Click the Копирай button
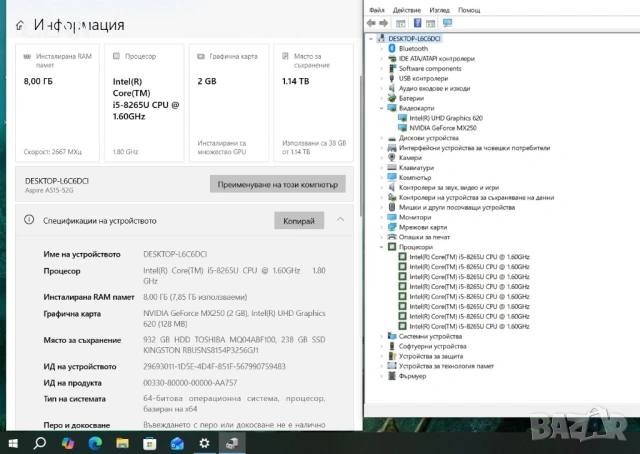640x454 pixels. click(x=299, y=220)
